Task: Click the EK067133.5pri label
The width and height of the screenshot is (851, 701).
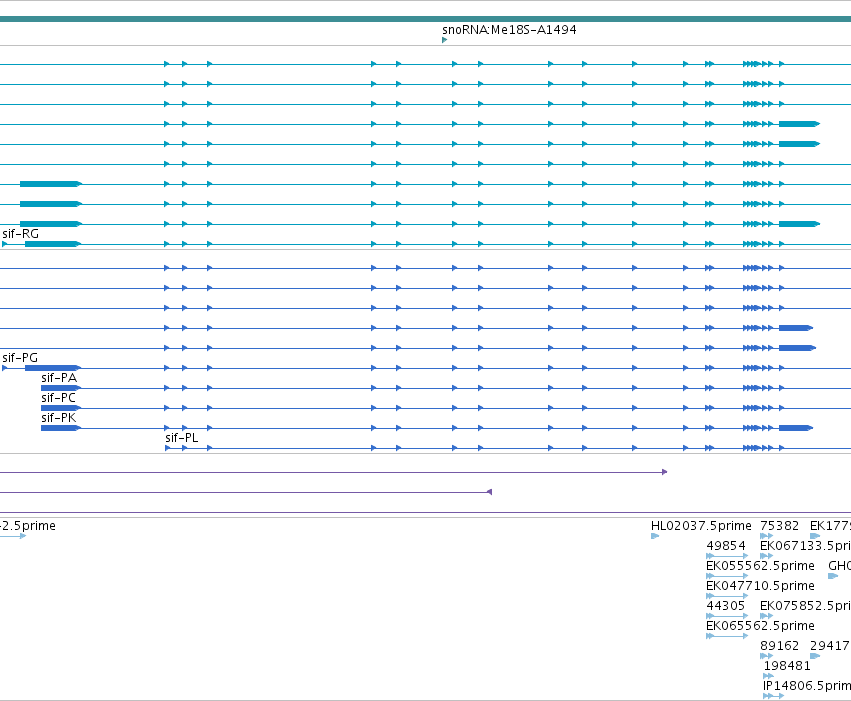Action: click(x=805, y=546)
